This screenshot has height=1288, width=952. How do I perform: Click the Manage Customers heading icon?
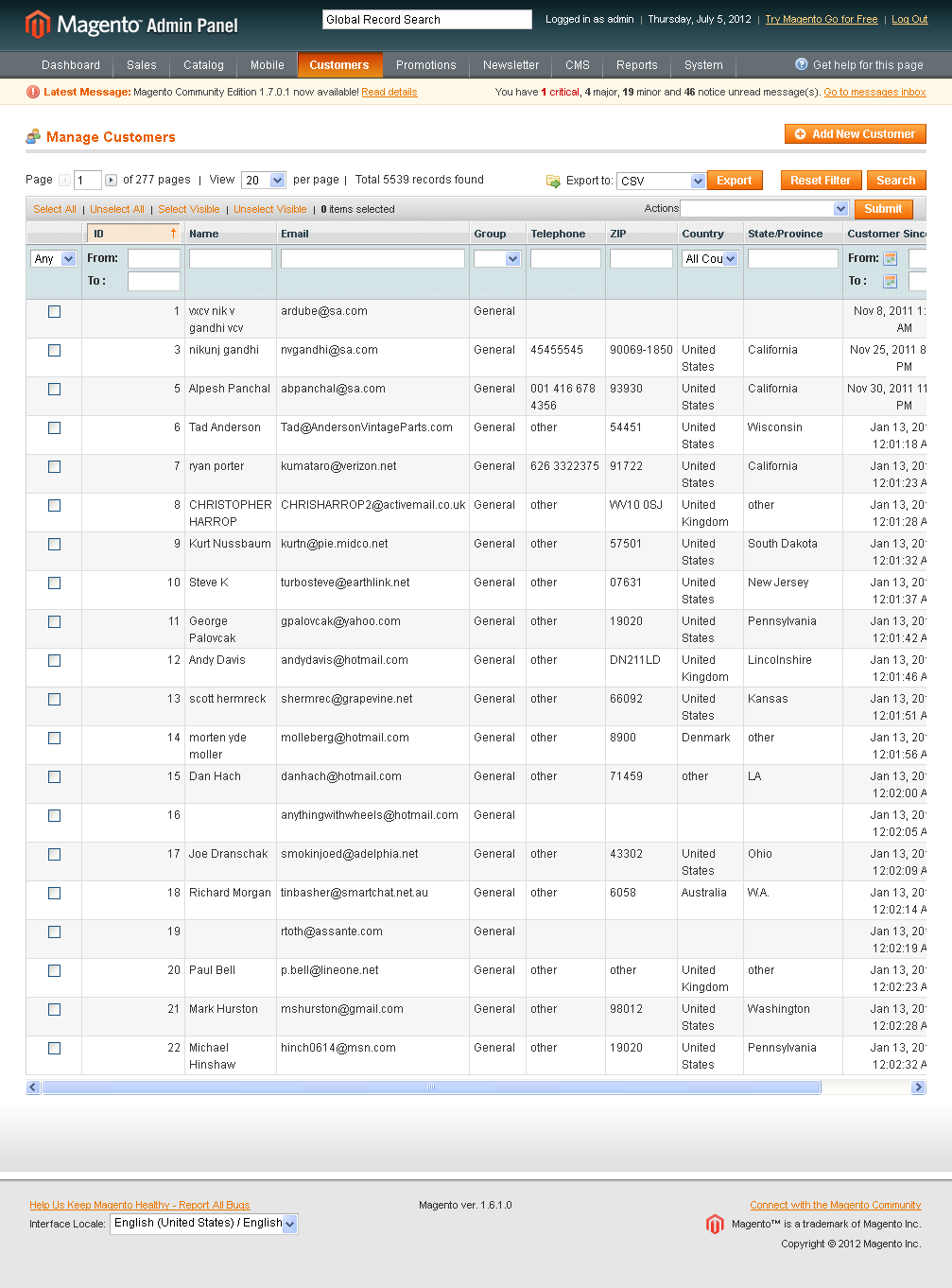(x=33, y=136)
